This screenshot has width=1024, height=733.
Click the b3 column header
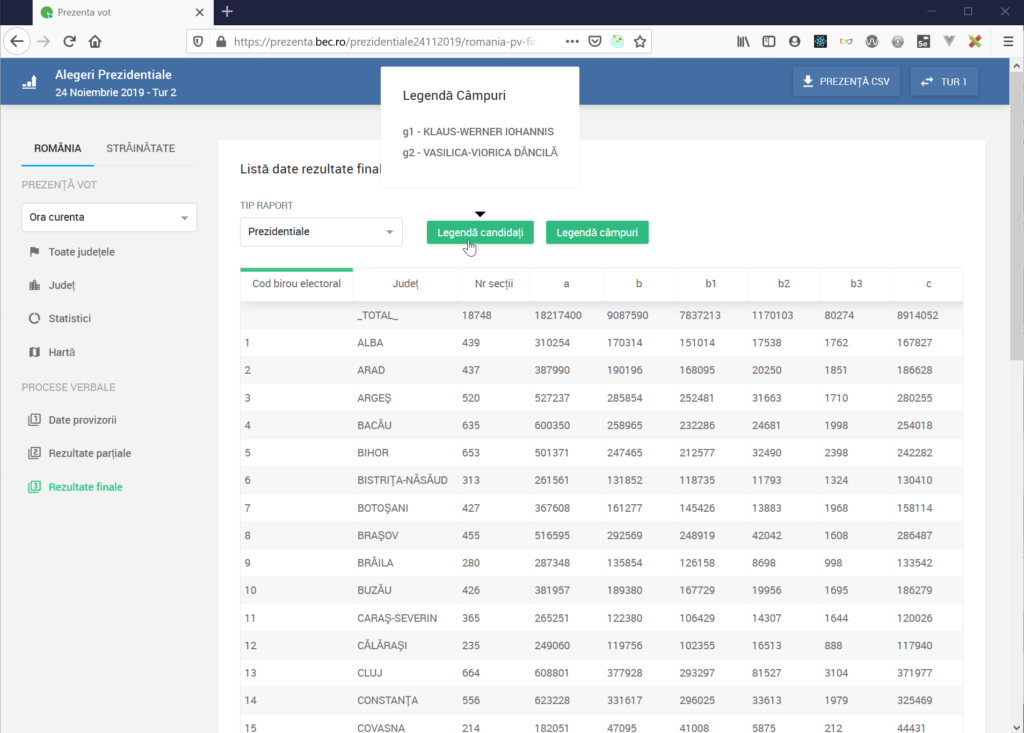pos(856,284)
